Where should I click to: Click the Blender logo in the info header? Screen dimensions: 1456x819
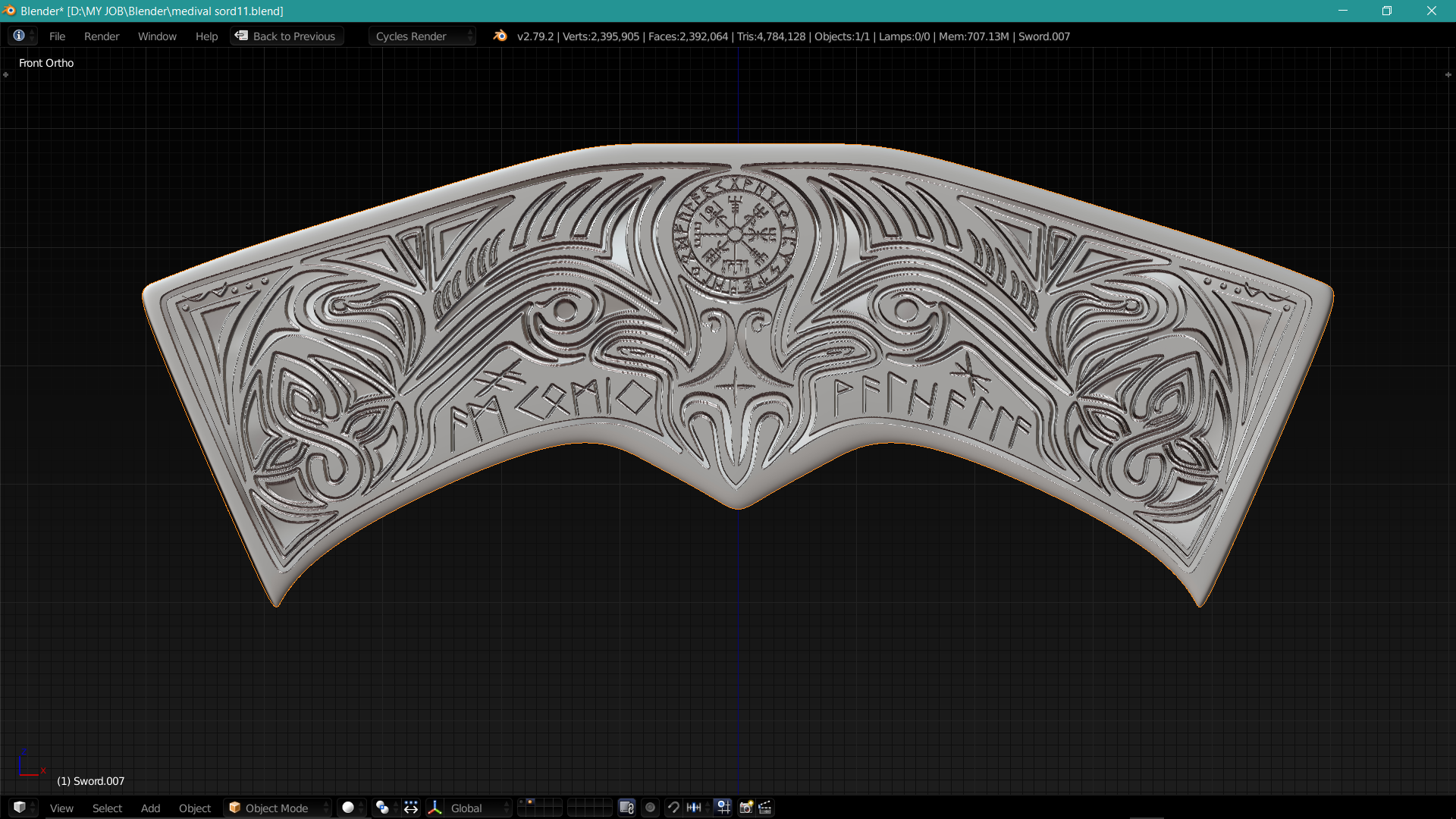(x=500, y=36)
